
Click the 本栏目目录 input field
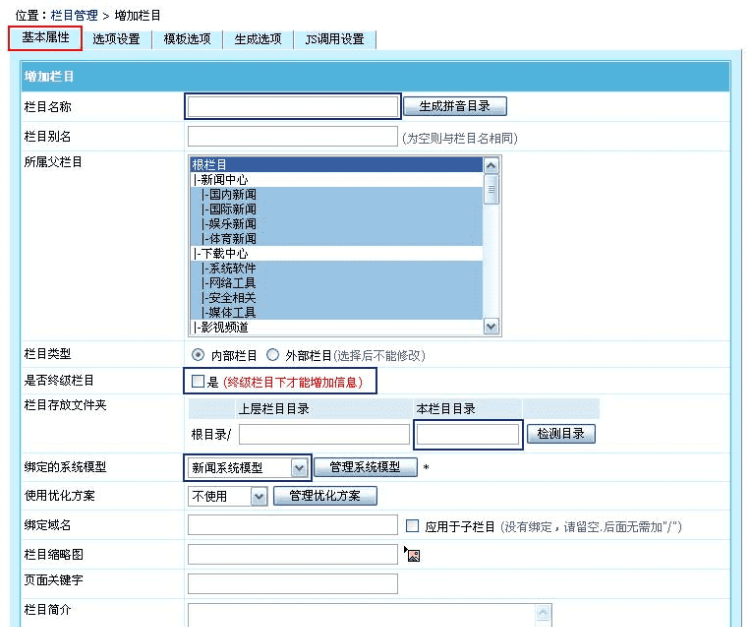[468, 434]
